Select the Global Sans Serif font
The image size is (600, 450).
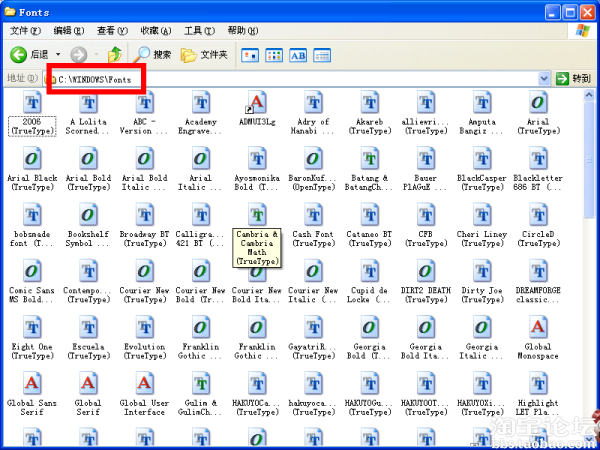(32, 395)
